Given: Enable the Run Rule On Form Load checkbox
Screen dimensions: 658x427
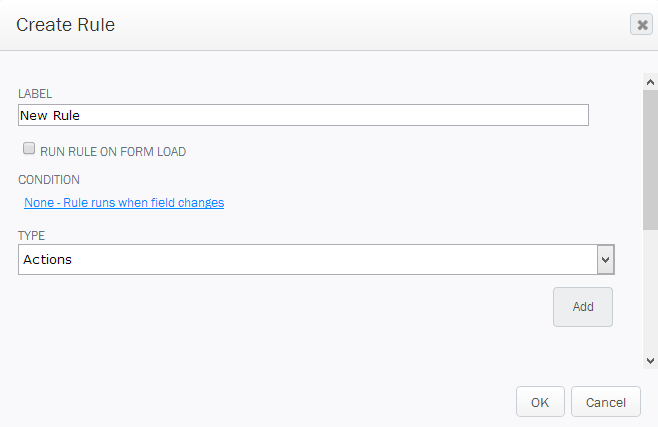Looking at the screenshot, I should [x=29, y=148].
